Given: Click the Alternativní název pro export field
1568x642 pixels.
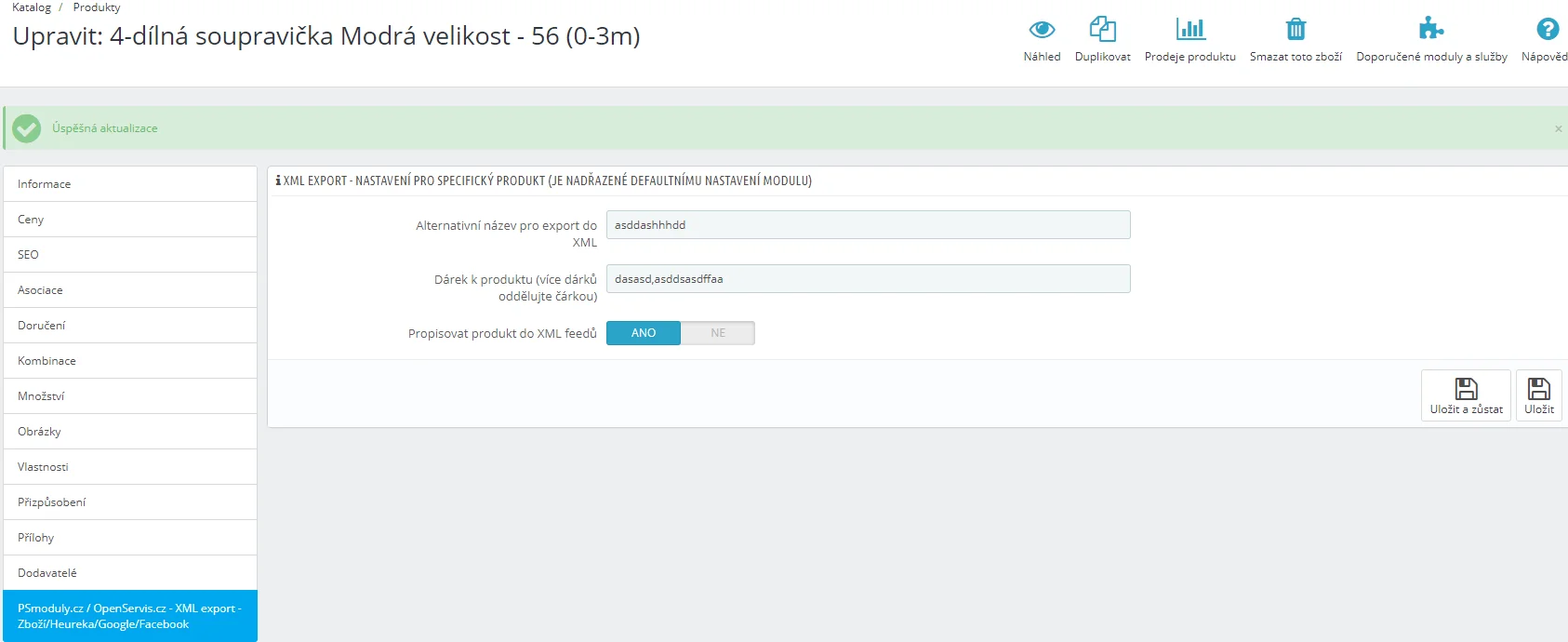Looking at the screenshot, I should tap(868, 225).
